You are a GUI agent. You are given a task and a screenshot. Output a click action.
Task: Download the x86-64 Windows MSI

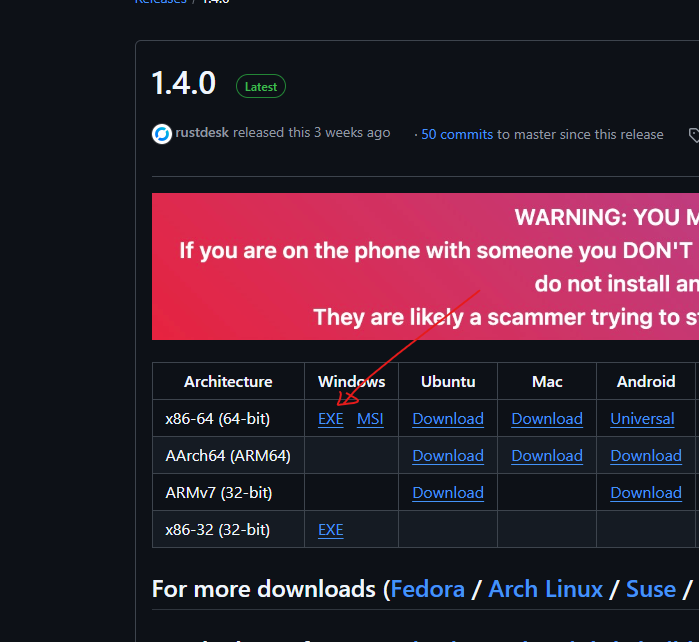pyautogui.click(x=370, y=419)
